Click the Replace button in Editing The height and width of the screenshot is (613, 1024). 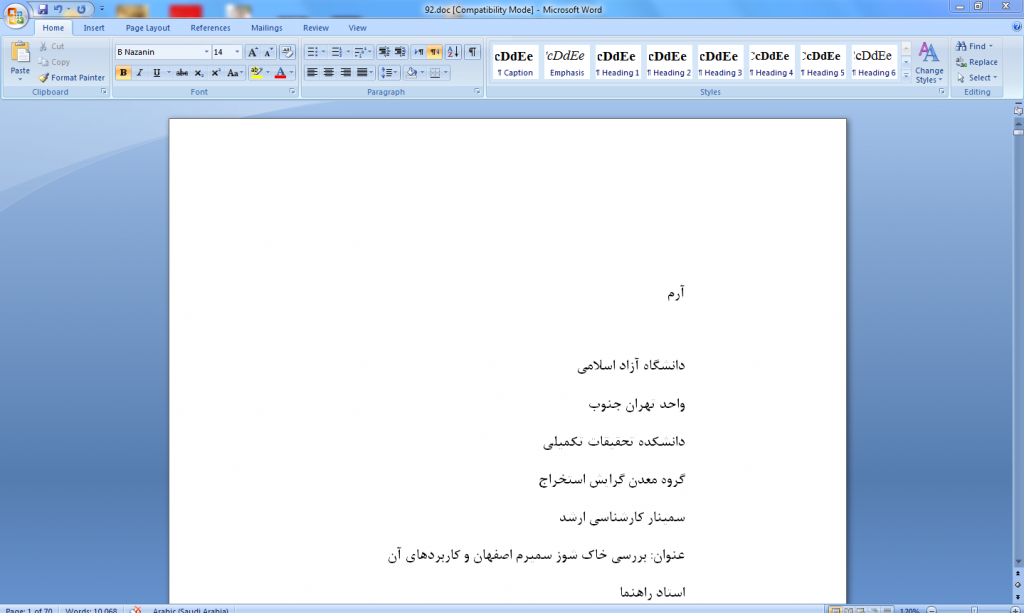point(976,62)
